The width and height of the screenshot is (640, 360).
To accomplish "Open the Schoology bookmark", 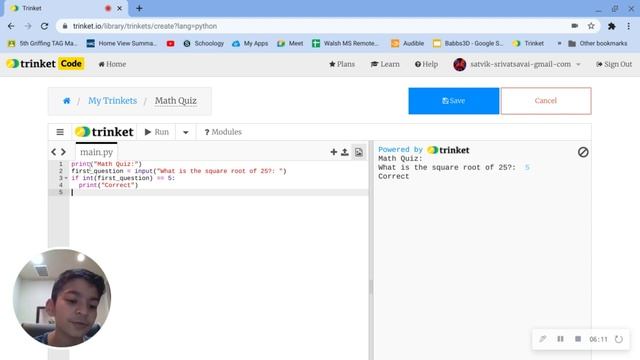I will [204, 43].
